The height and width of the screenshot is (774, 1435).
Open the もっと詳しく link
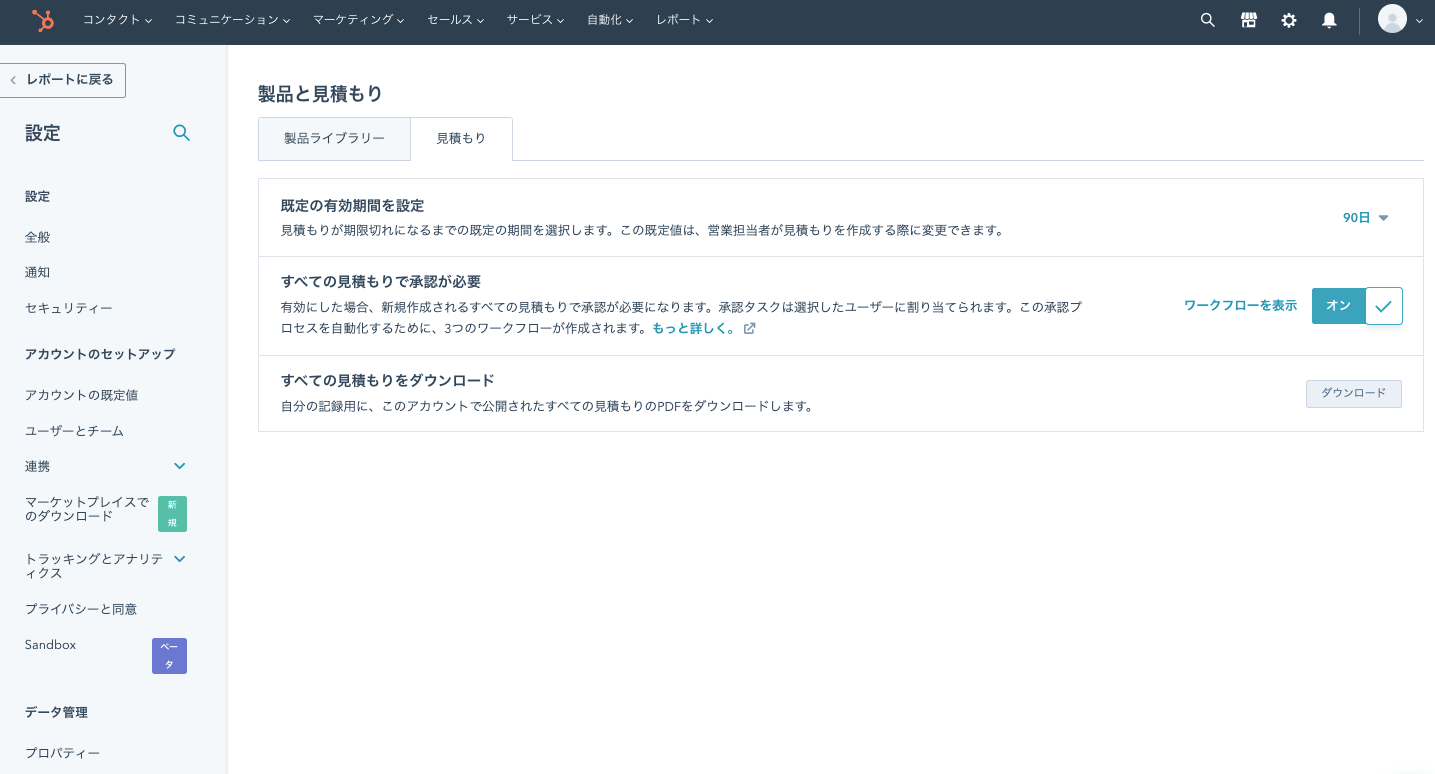point(693,328)
